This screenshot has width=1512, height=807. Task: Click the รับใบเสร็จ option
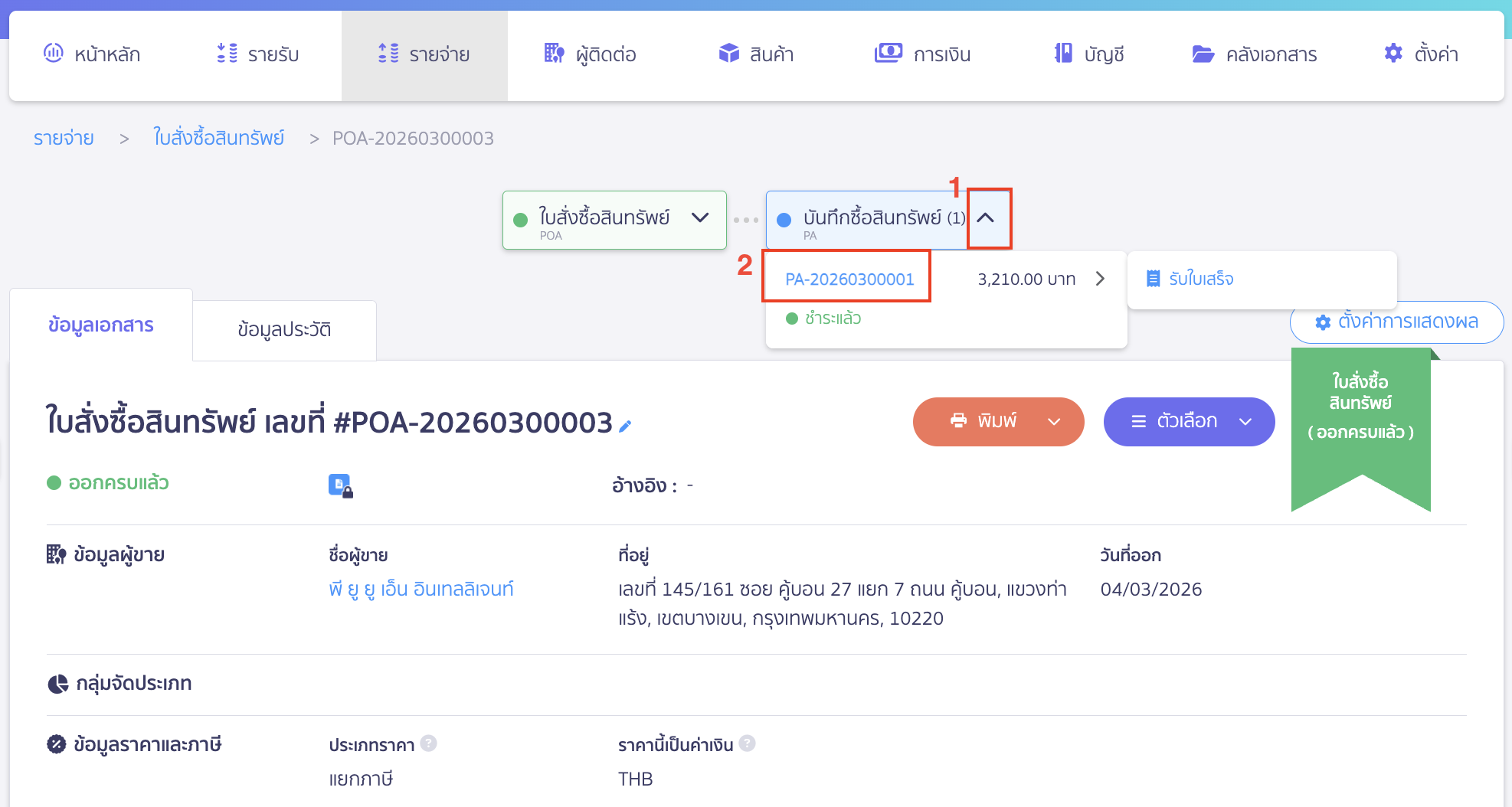(1200, 279)
